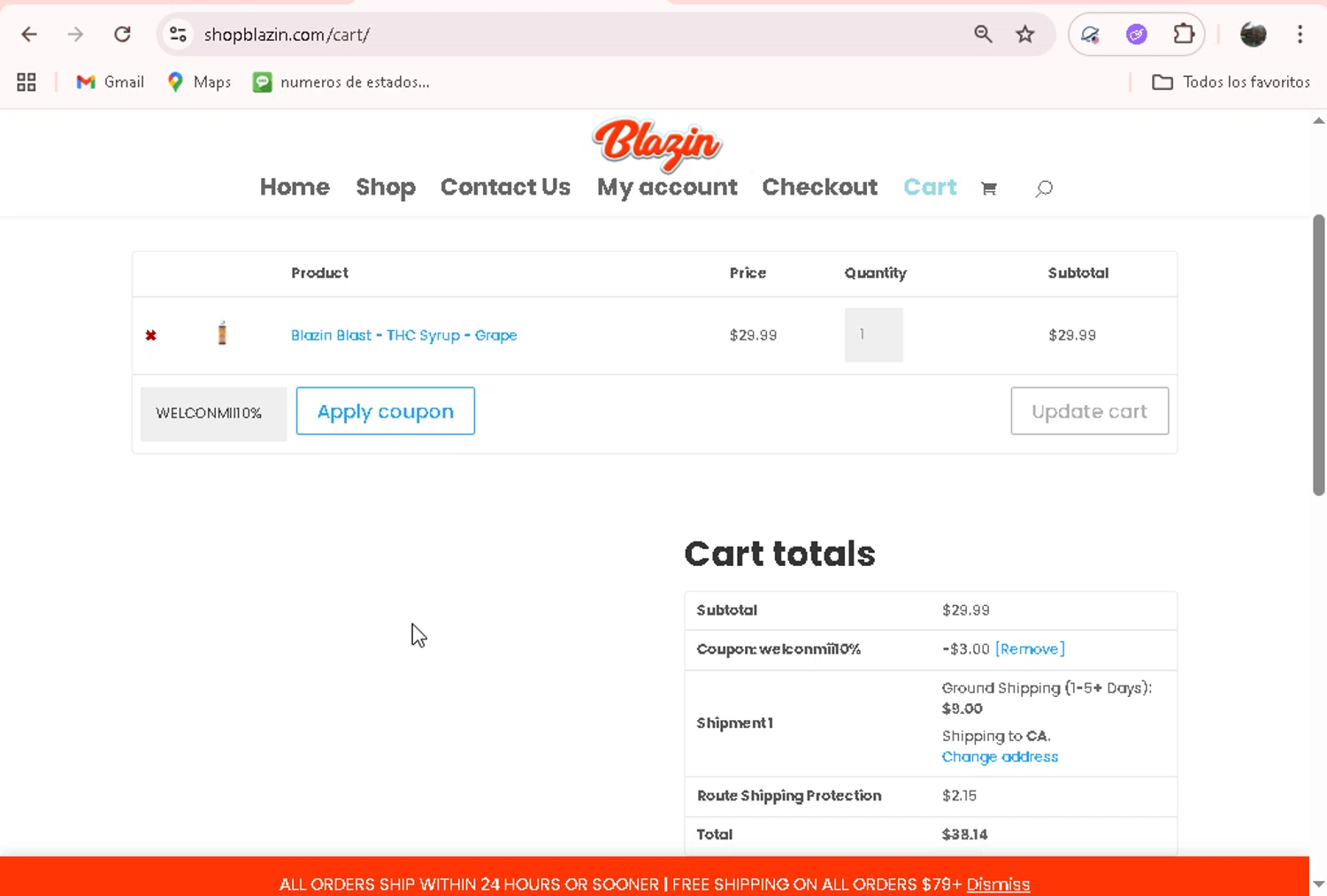The height and width of the screenshot is (896, 1327).
Task: Proceed to the Checkout page
Action: (x=820, y=188)
